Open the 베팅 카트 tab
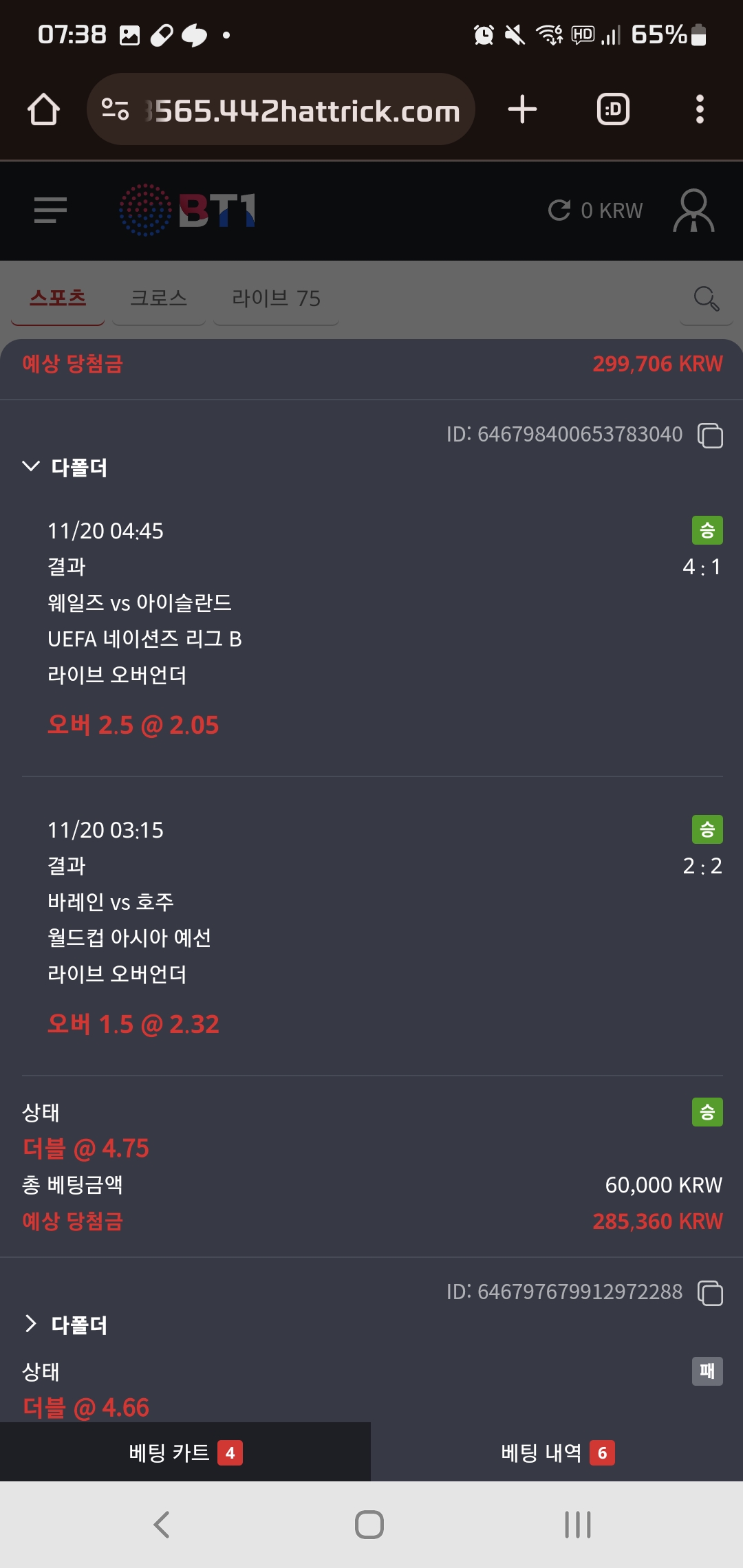The height and width of the screenshot is (1568, 743). 185,1452
